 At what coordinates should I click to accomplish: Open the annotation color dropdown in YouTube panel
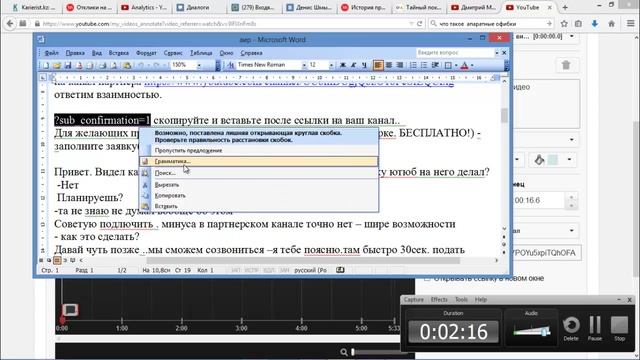tap(569, 160)
